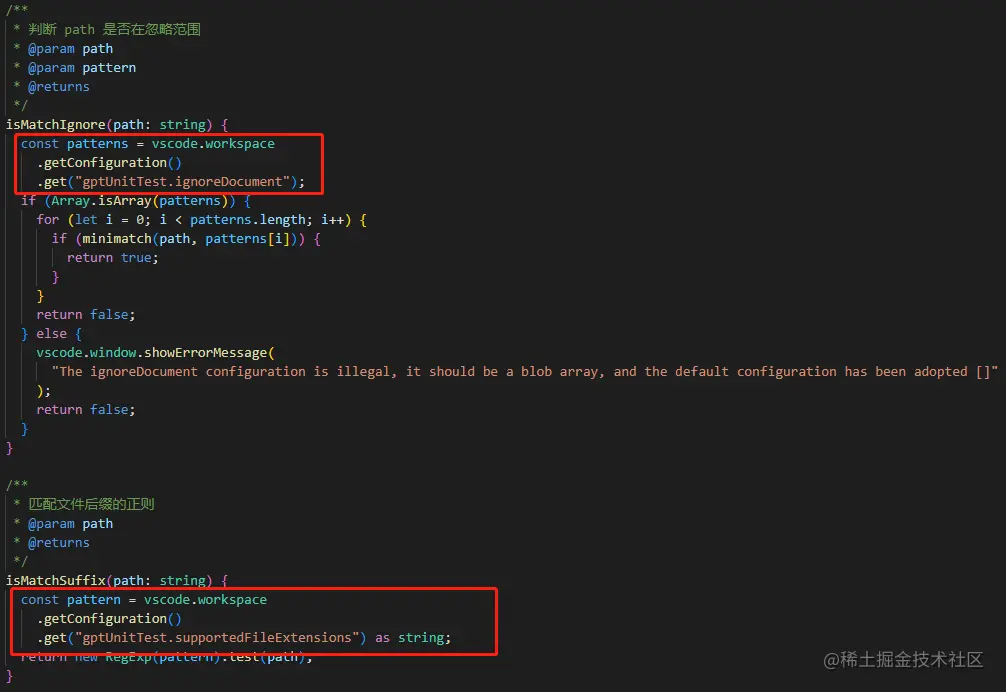Click the 'let i = 0' loop initializer
The height and width of the screenshot is (692, 1006).
tap(108, 219)
